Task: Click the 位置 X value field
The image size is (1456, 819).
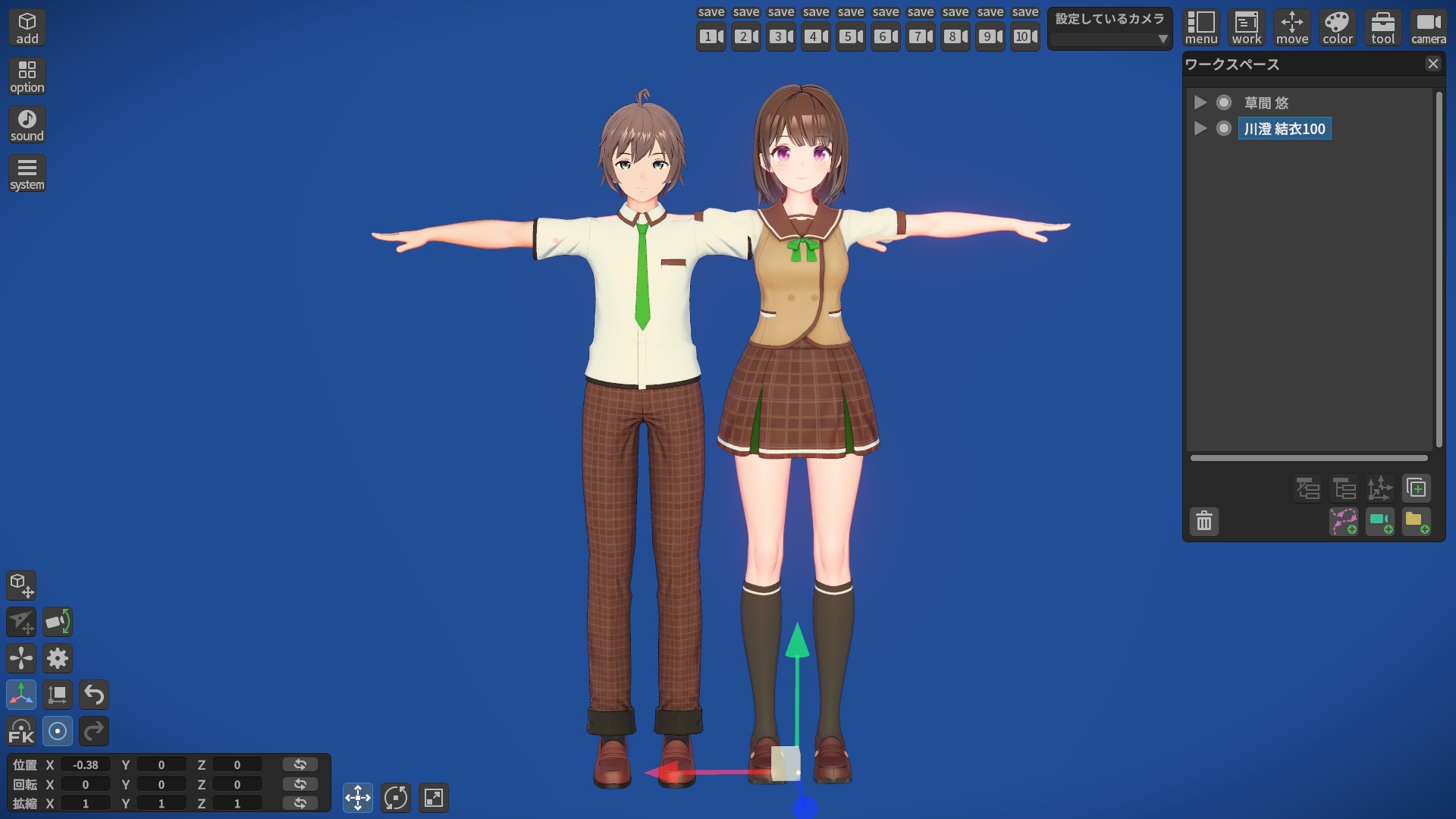Action: point(86,765)
